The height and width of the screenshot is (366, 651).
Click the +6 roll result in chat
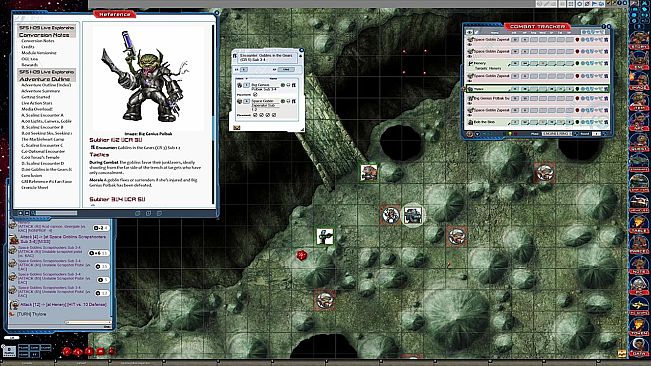click(x=99, y=253)
